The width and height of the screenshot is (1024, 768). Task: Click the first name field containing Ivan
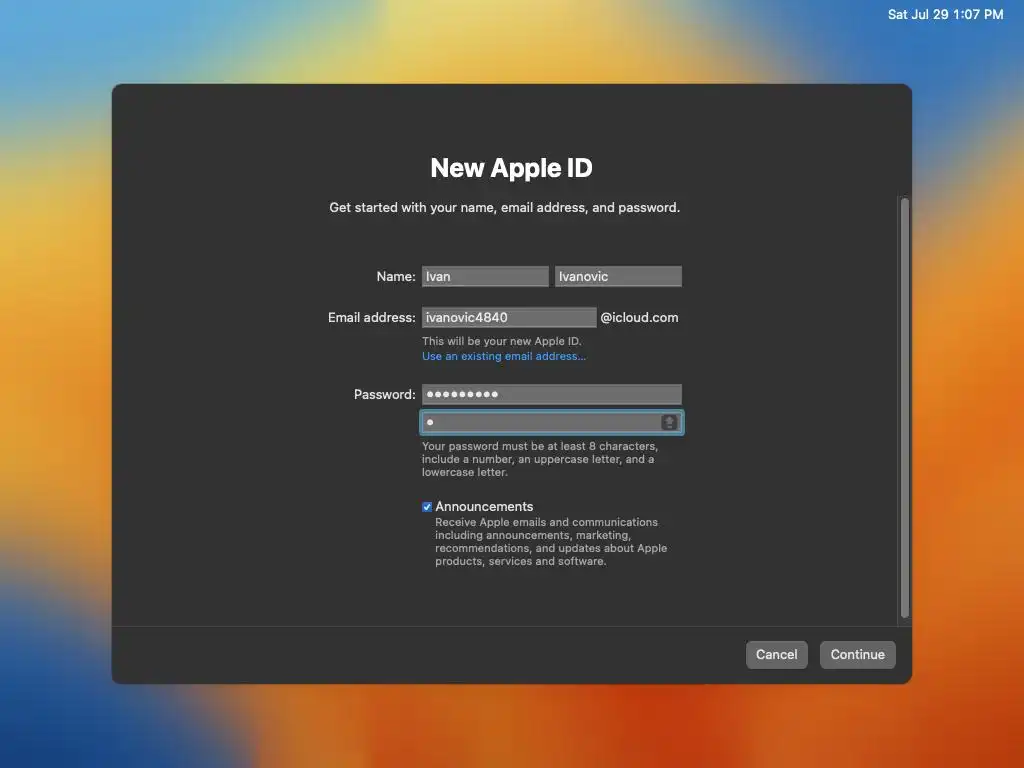[x=485, y=276]
